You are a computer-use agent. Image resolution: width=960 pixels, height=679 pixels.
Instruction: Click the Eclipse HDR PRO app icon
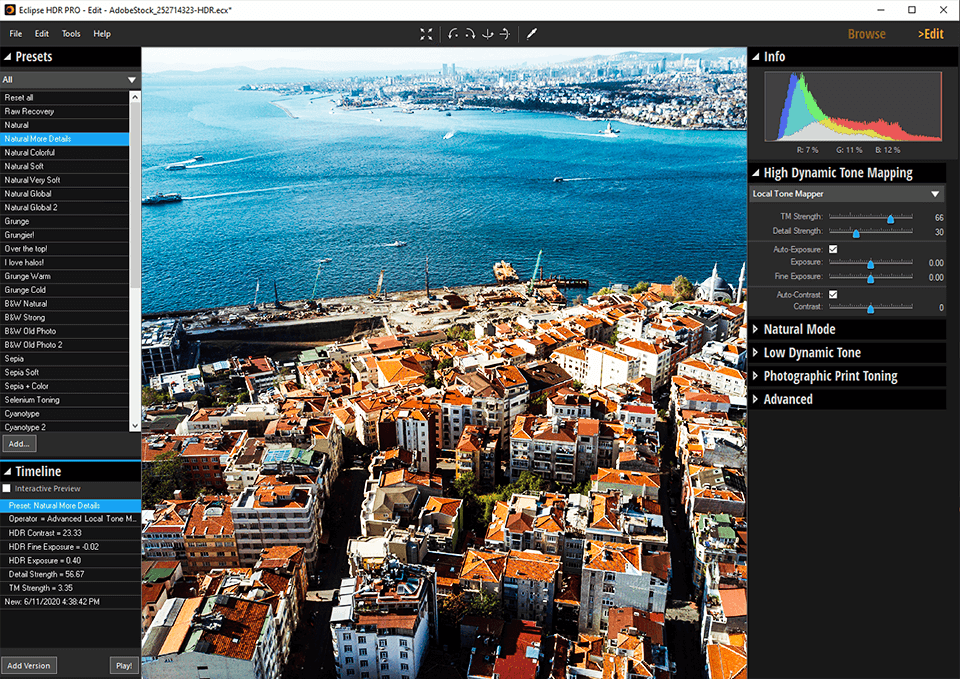click(10, 9)
